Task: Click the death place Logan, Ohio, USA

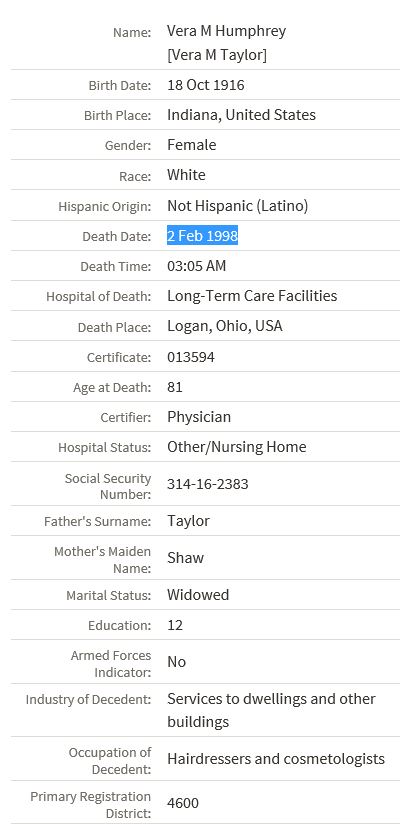Action: 224,326
